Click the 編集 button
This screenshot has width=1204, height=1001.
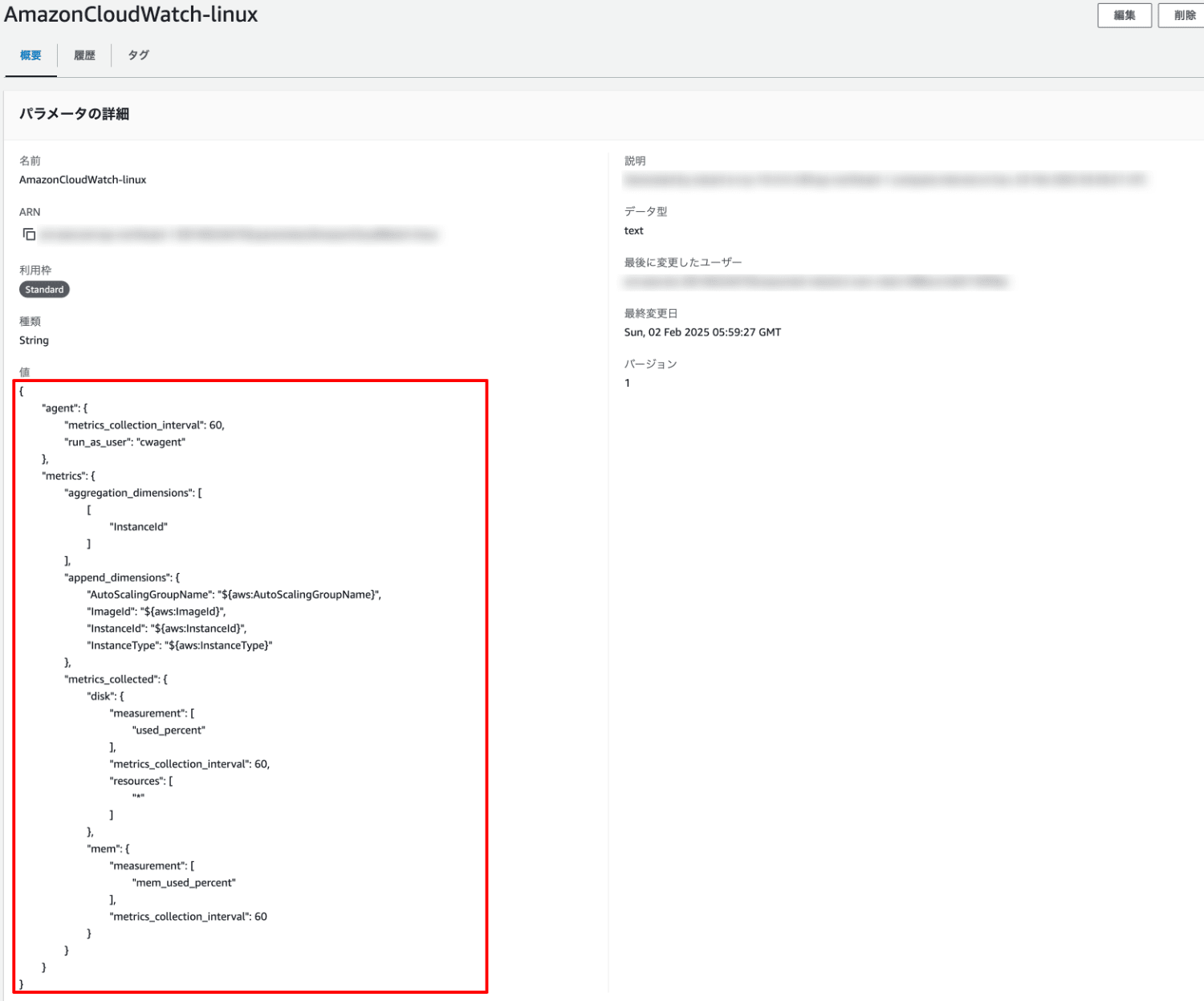(1125, 15)
